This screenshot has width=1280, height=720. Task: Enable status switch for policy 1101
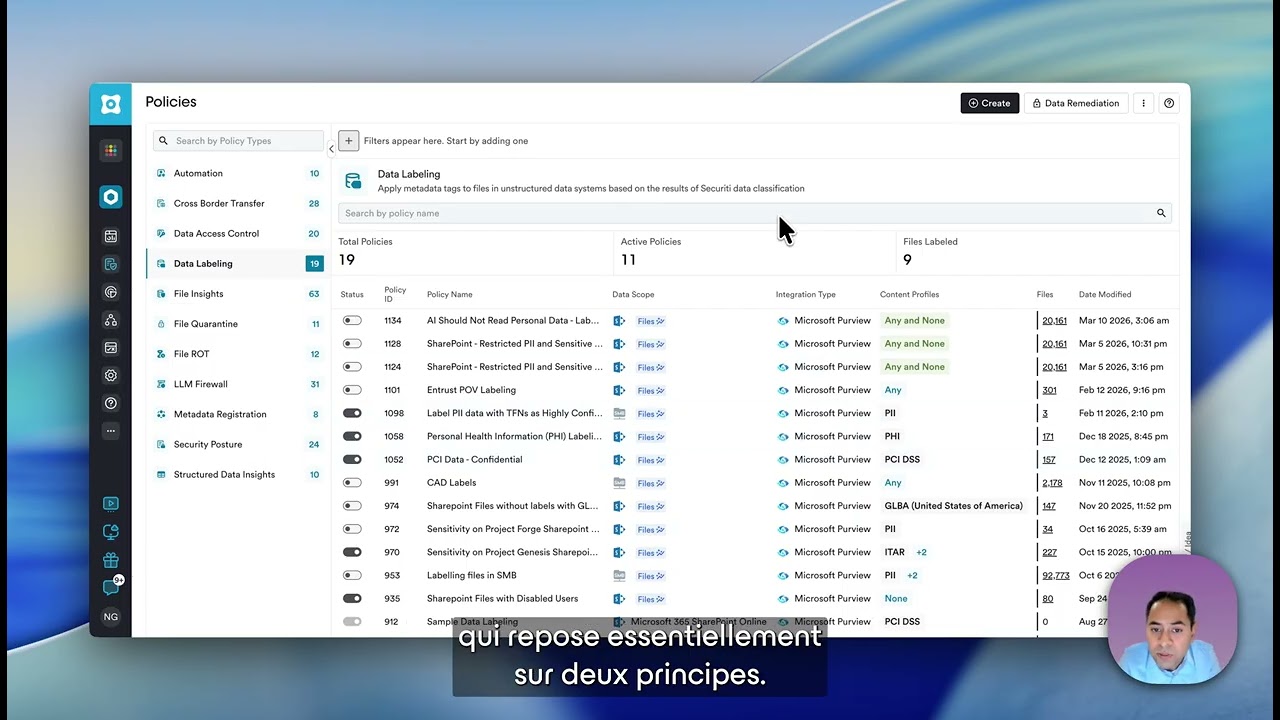[x=351, y=390]
